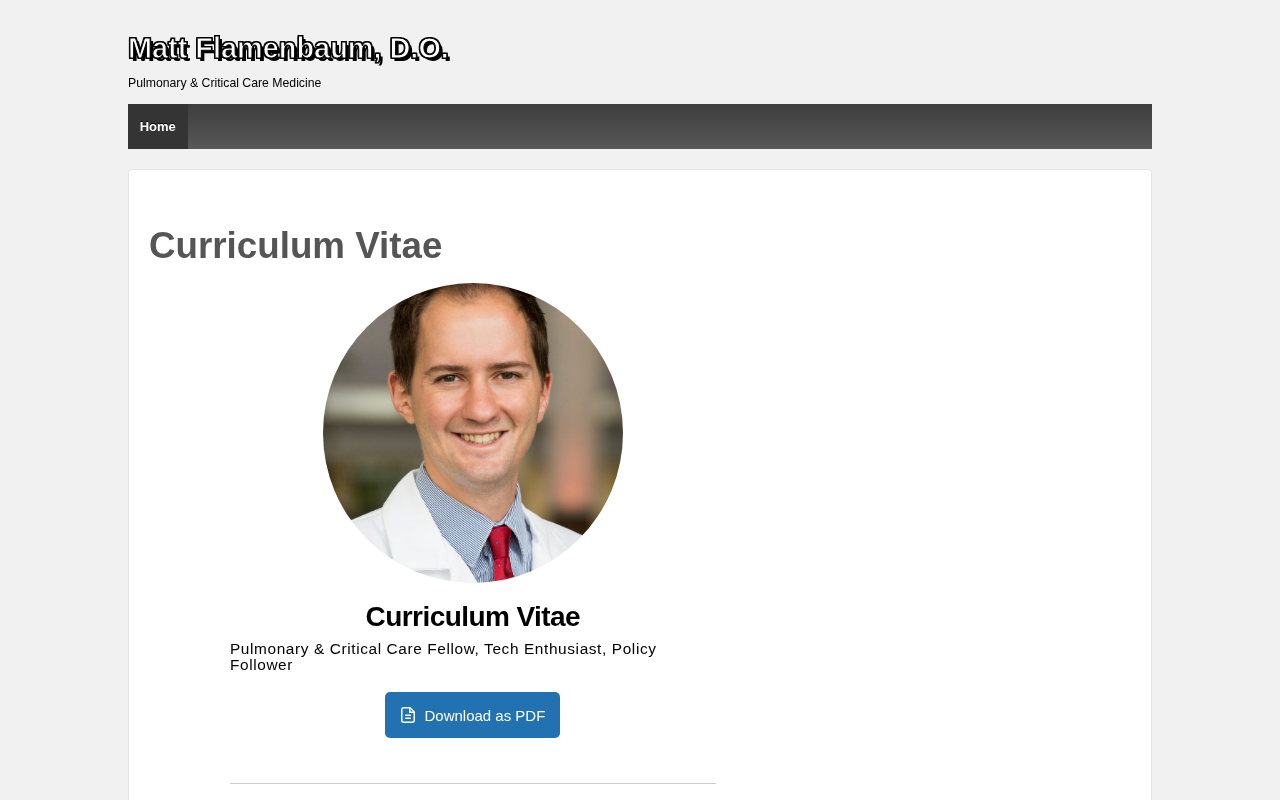The image size is (1280, 800).
Task: Click the black Curriculum Vitae heading below the photo
Action: (473, 616)
